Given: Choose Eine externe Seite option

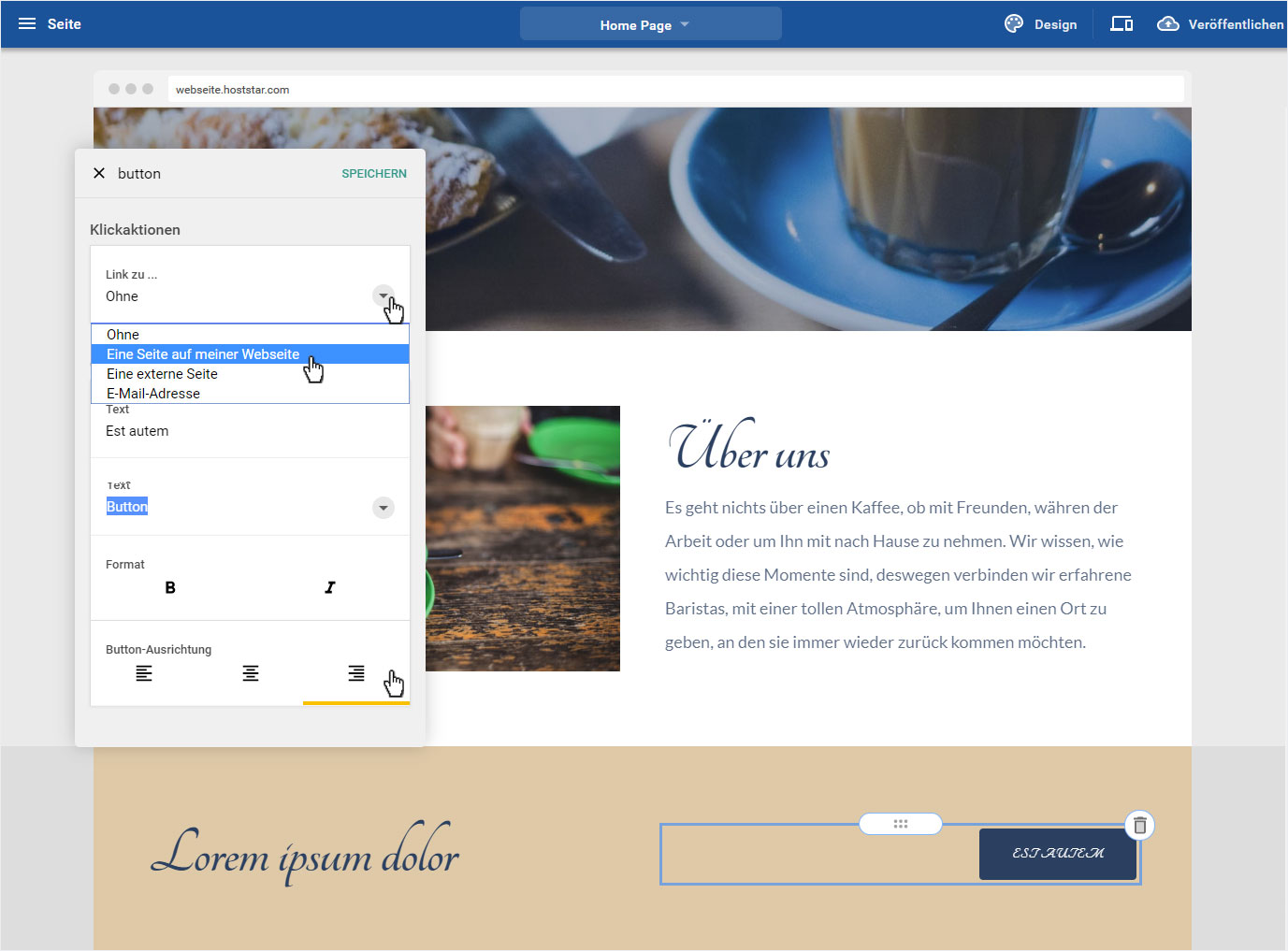Looking at the screenshot, I should tap(250, 374).
